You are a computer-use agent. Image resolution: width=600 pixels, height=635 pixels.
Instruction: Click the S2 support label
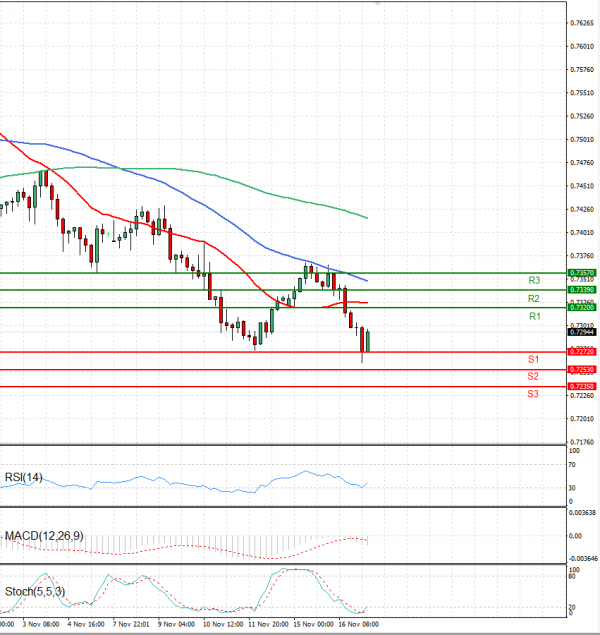tap(533, 377)
